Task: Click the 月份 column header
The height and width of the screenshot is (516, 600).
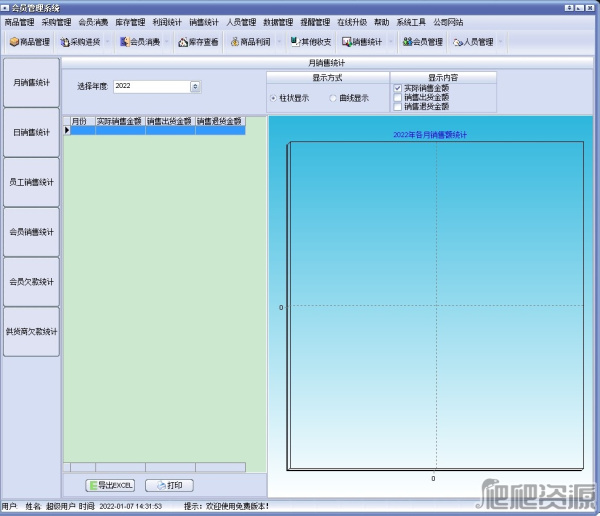Action: (83, 121)
